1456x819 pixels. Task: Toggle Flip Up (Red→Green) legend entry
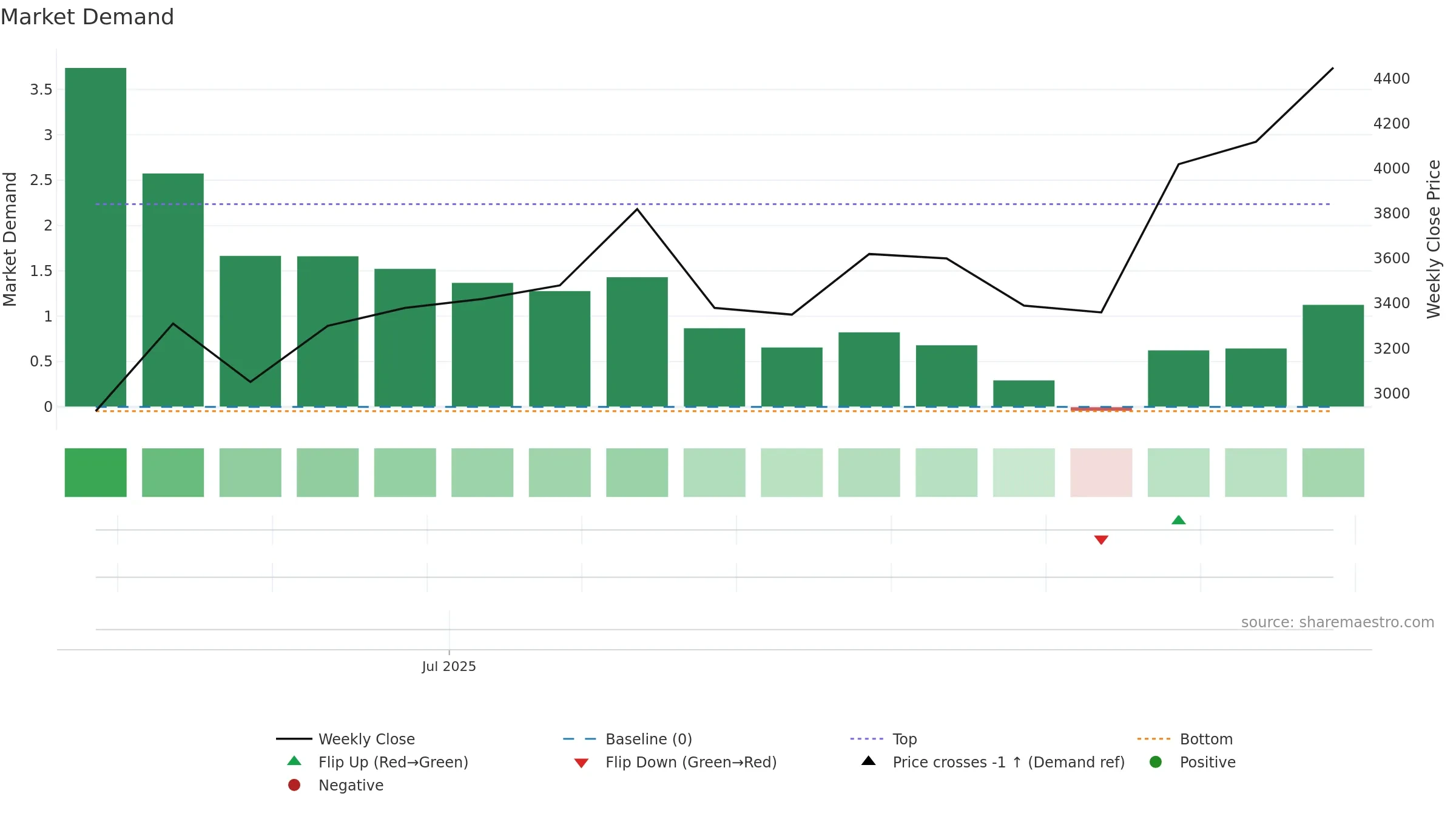point(377,762)
